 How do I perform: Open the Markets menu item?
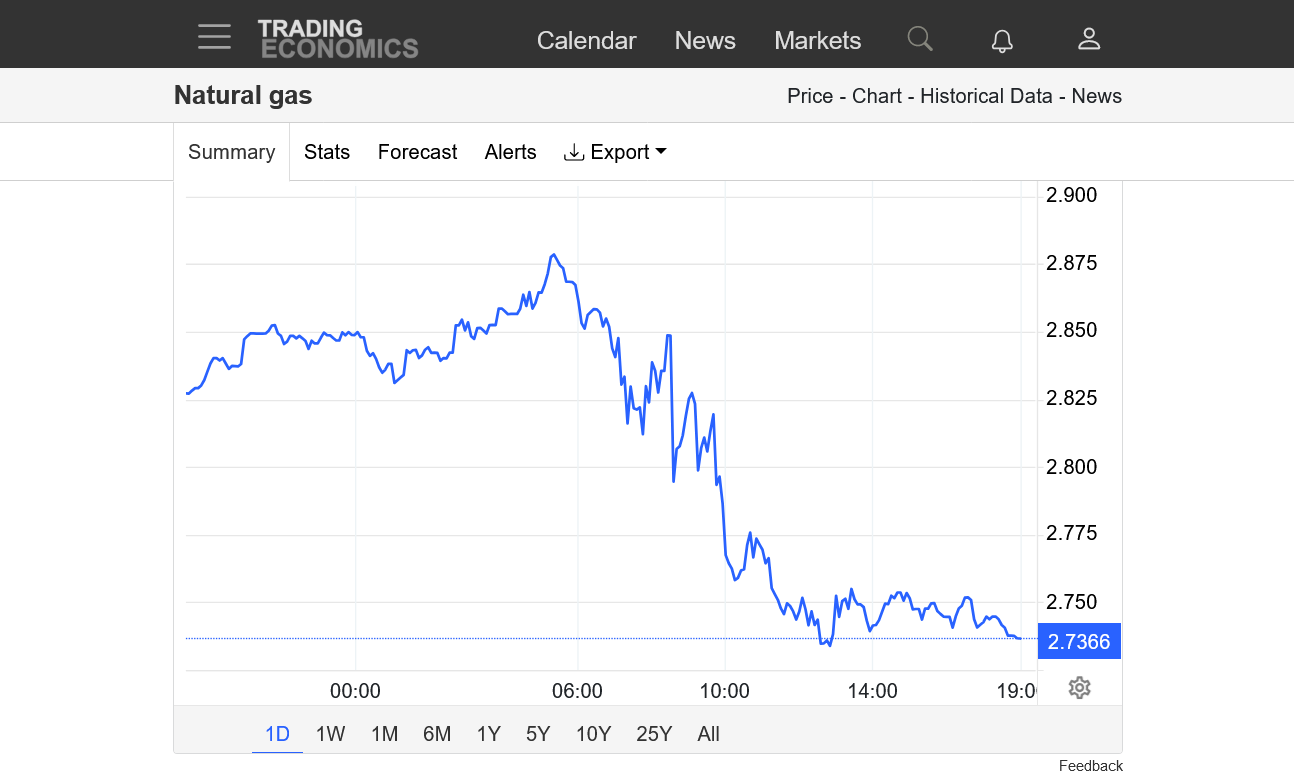[817, 41]
